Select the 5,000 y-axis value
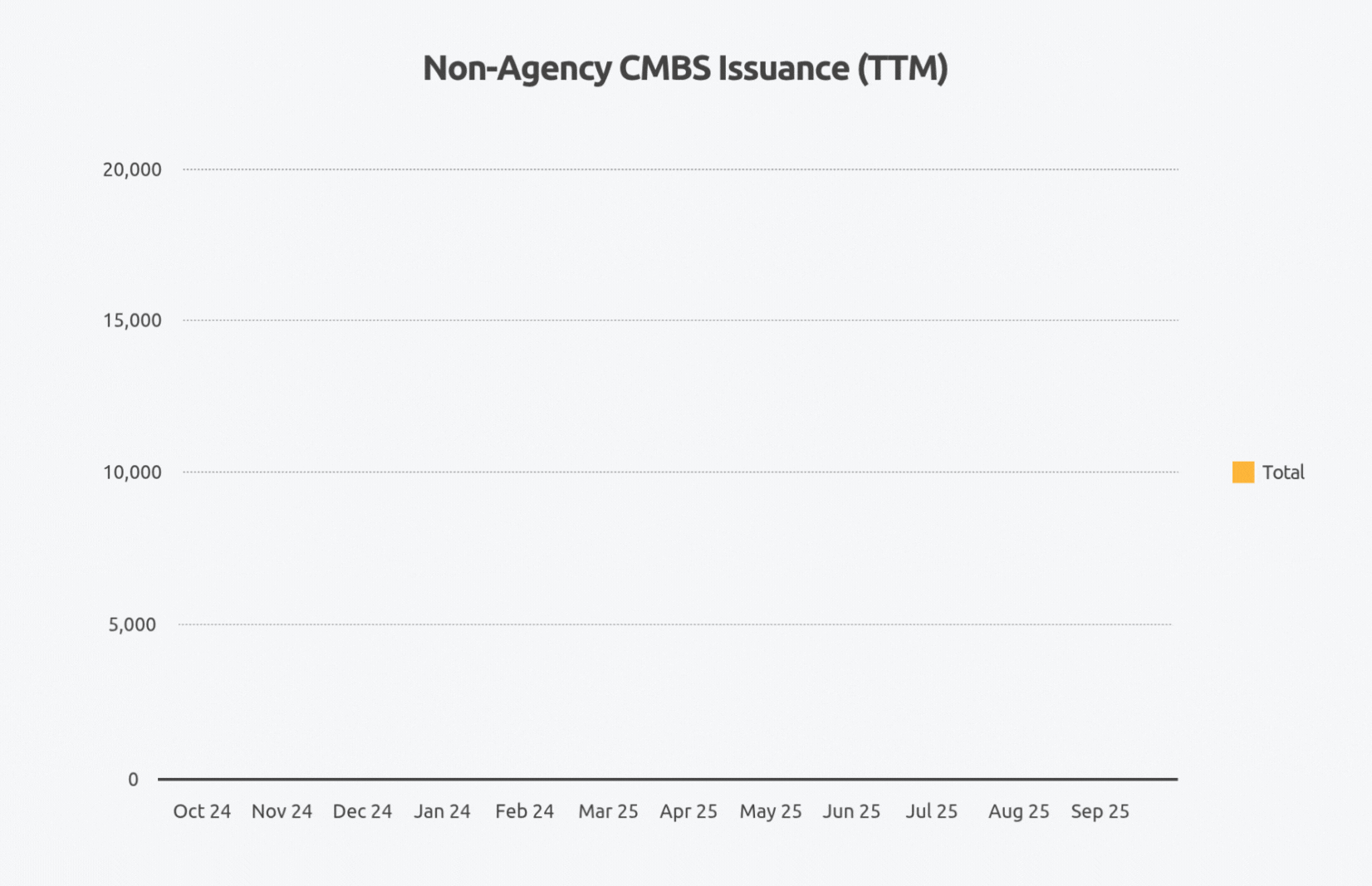The width and height of the screenshot is (1372, 886). click(x=132, y=624)
